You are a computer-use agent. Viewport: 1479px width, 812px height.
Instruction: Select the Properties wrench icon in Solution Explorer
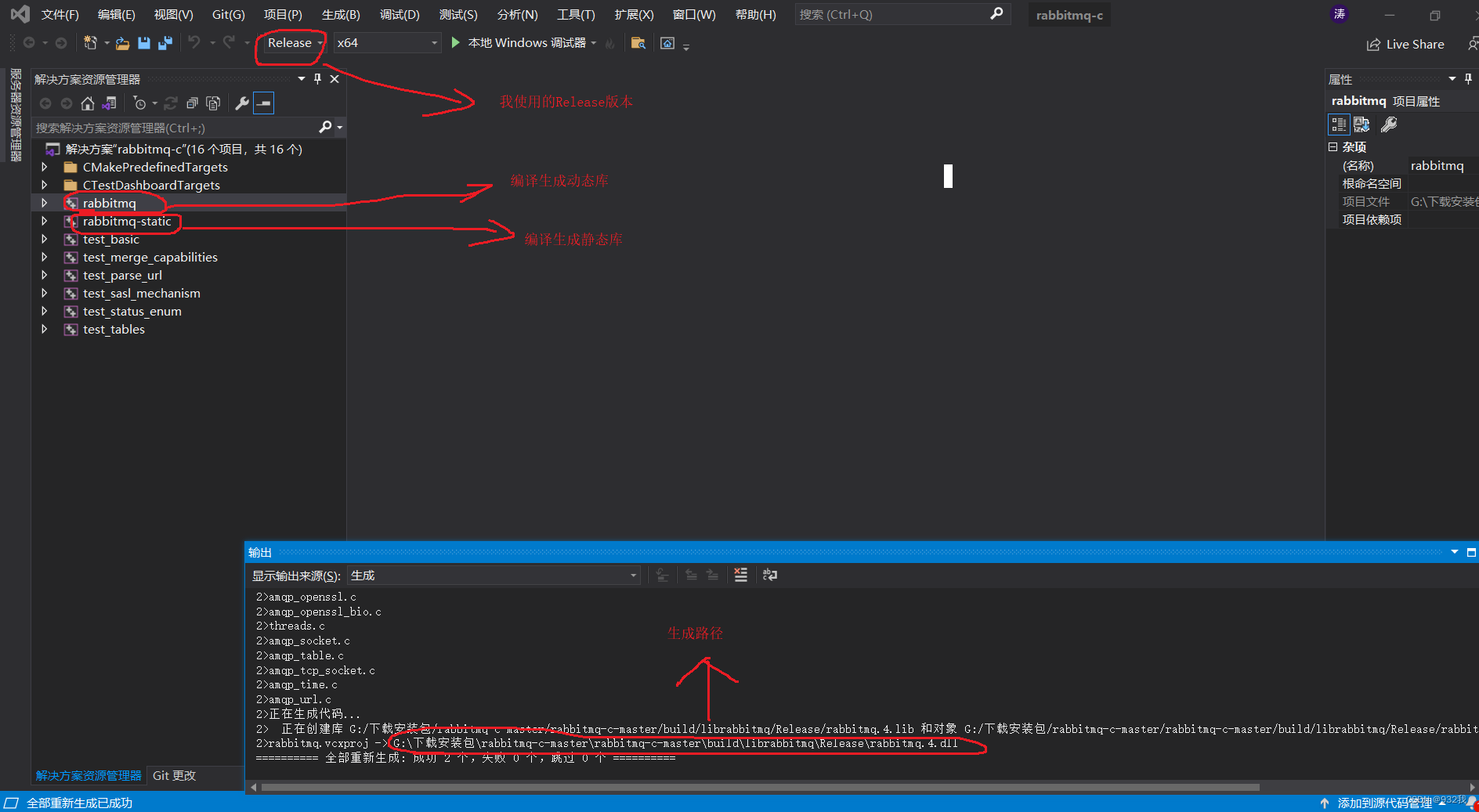point(242,103)
